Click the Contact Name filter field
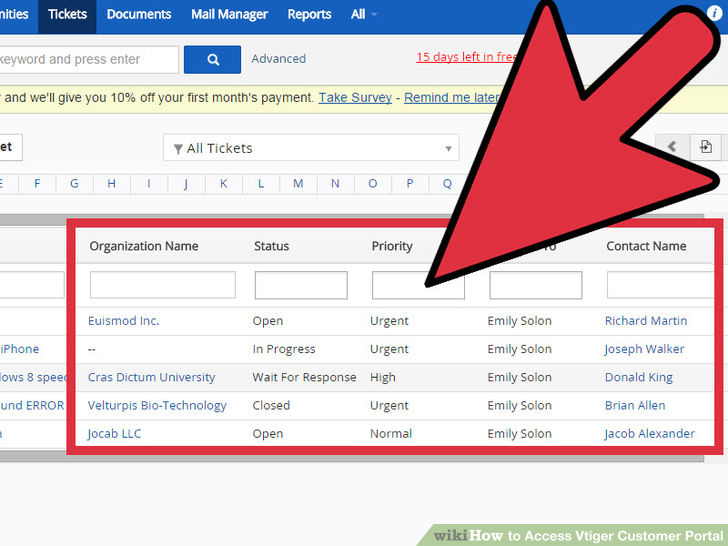 [x=659, y=285]
